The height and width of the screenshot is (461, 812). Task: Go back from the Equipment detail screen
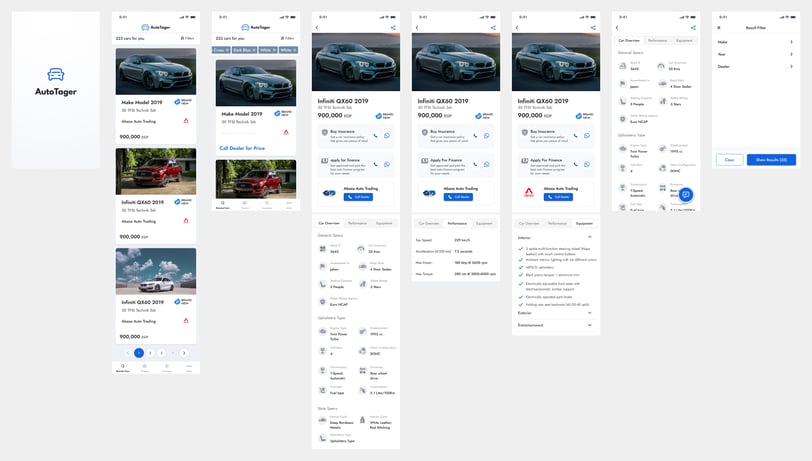[x=517, y=28]
